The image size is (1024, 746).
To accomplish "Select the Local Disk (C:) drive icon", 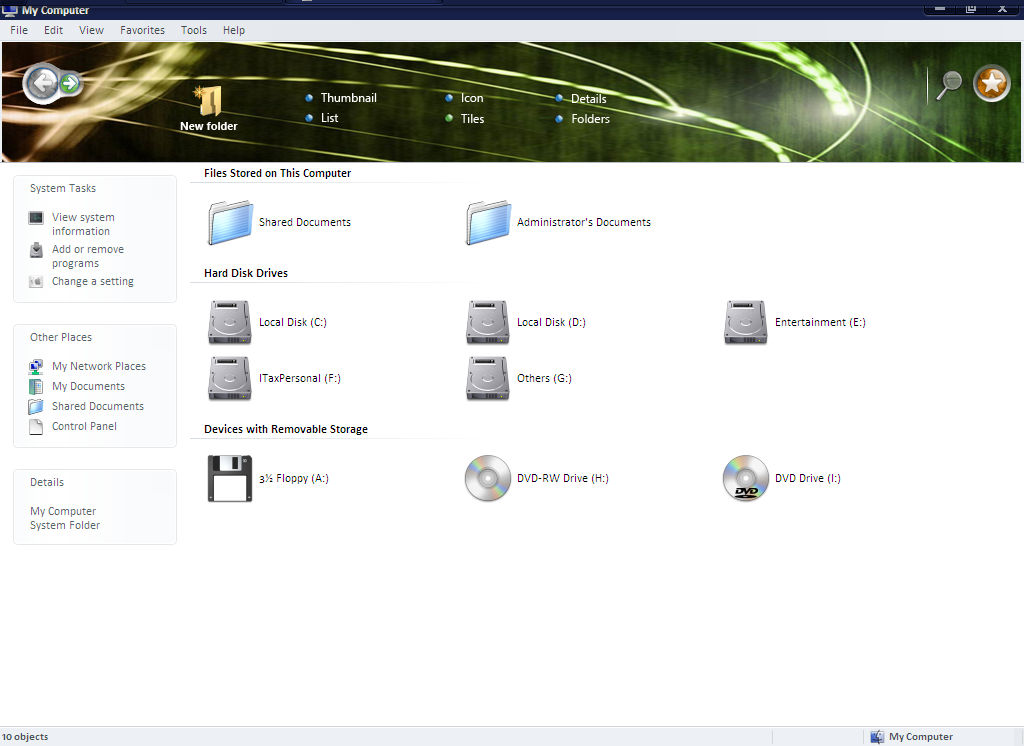I will (230, 323).
